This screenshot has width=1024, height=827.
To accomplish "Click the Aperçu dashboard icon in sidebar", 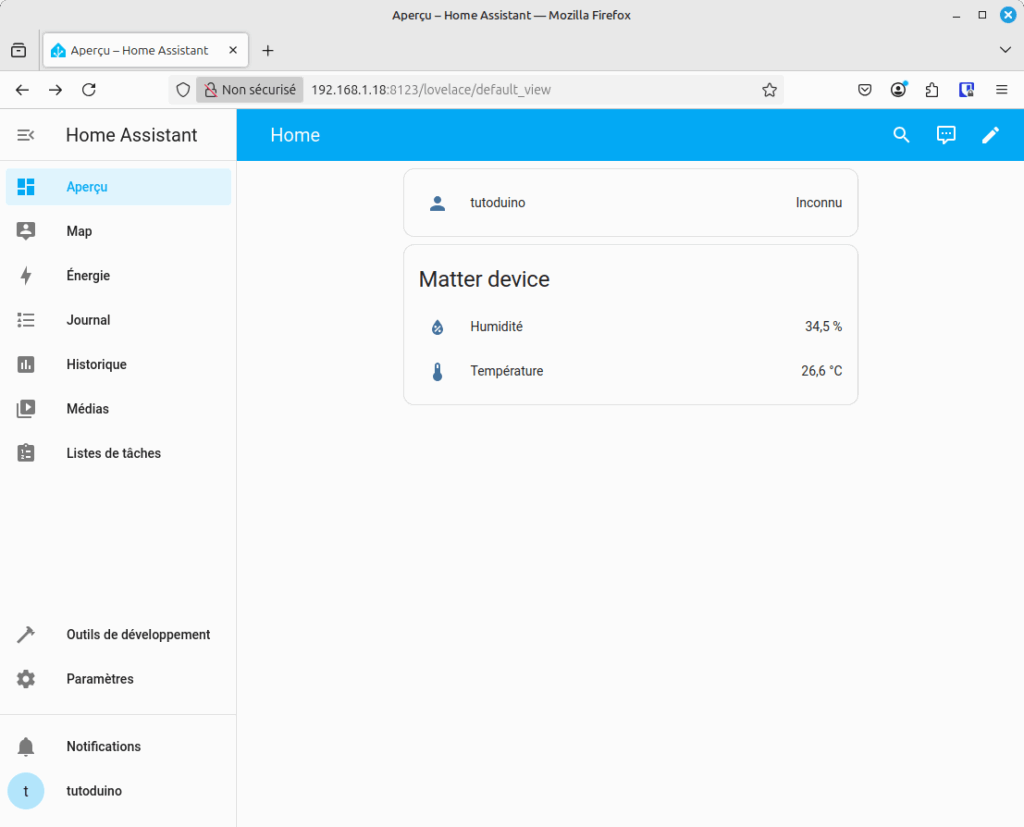I will [x=25, y=187].
